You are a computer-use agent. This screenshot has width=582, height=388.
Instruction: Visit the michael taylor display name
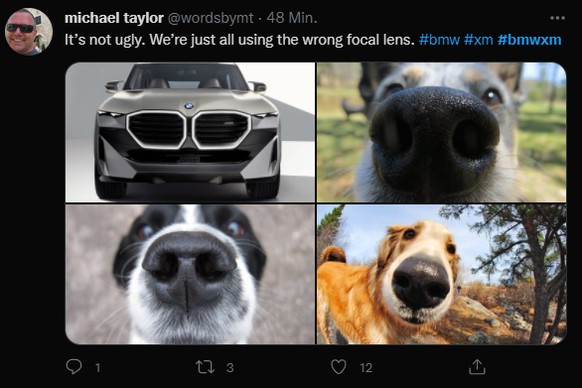[114, 17]
